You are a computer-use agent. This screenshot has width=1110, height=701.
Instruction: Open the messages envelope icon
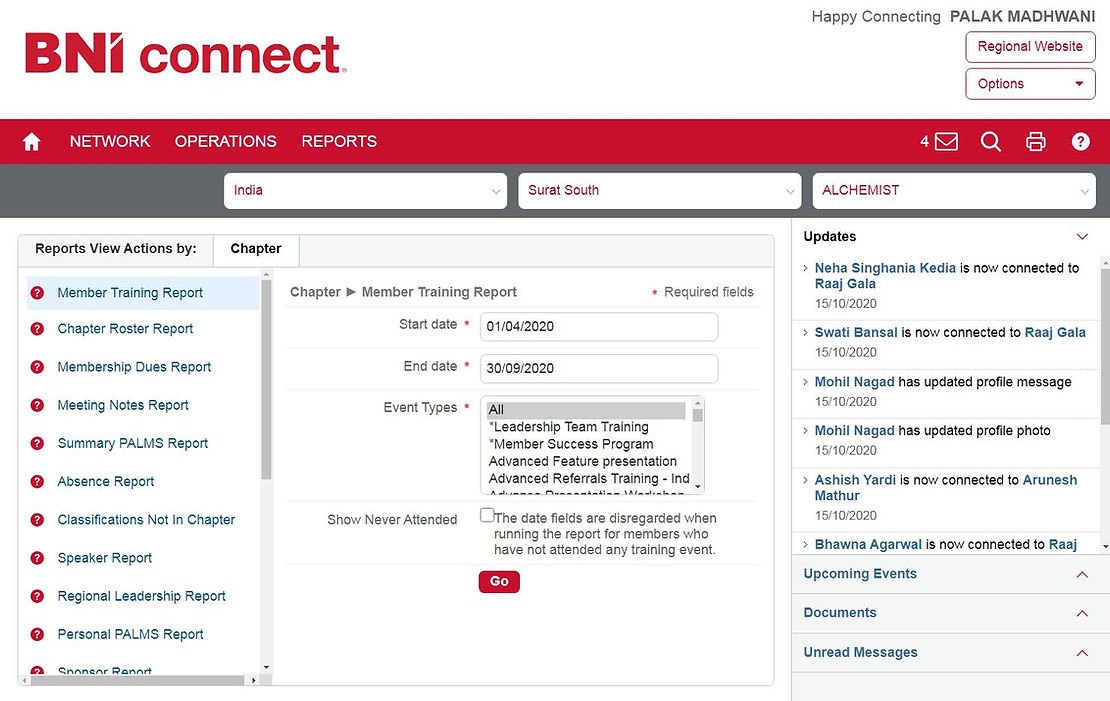945,142
